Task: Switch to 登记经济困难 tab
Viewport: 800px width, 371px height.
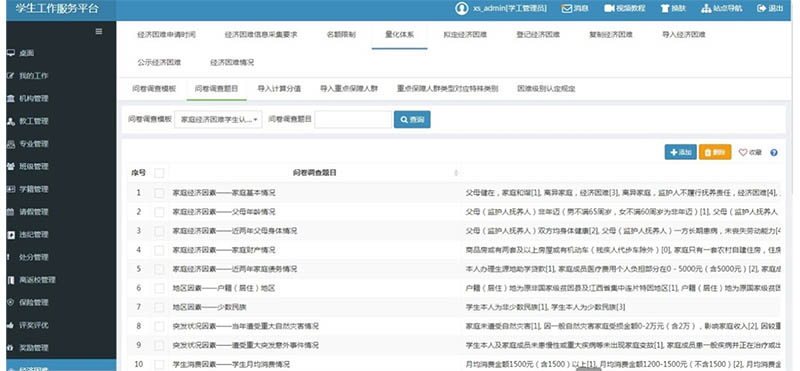Action: pyautogui.click(x=538, y=35)
